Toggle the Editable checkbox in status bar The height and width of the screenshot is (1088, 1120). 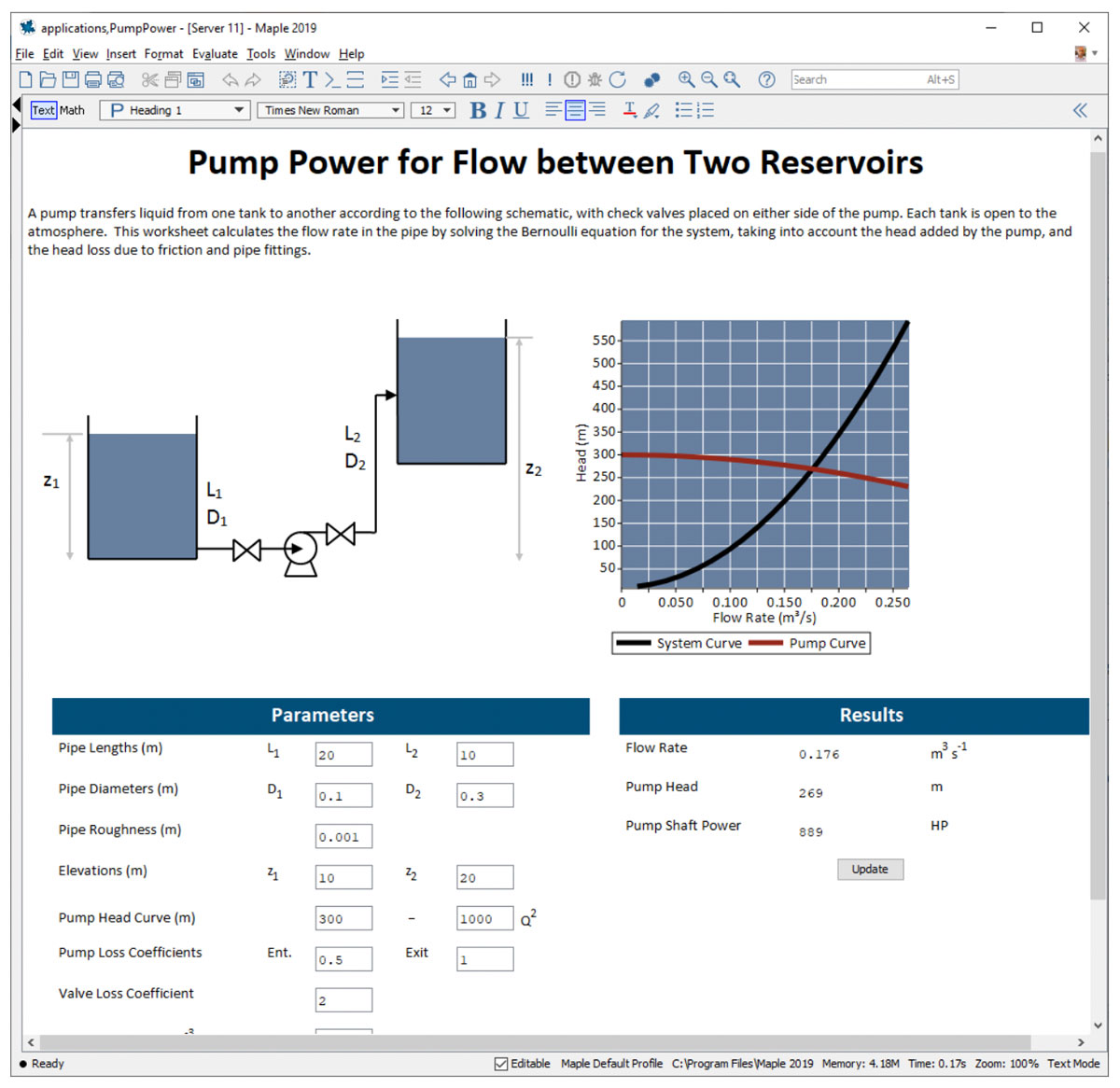(x=501, y=1064)
